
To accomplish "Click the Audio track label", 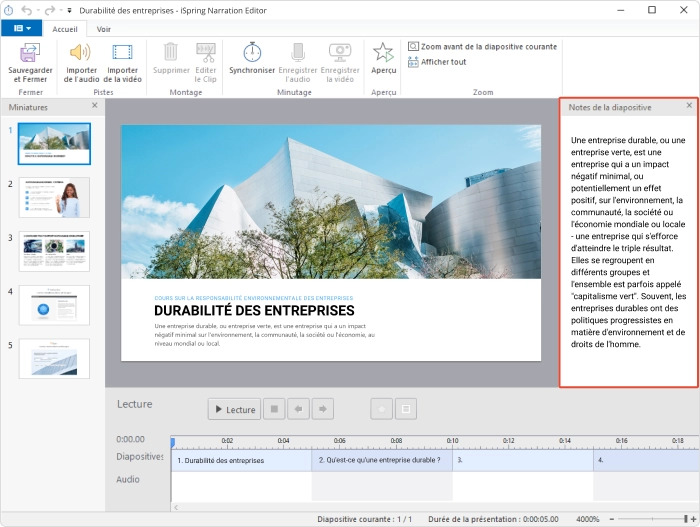I will [128, 479].
